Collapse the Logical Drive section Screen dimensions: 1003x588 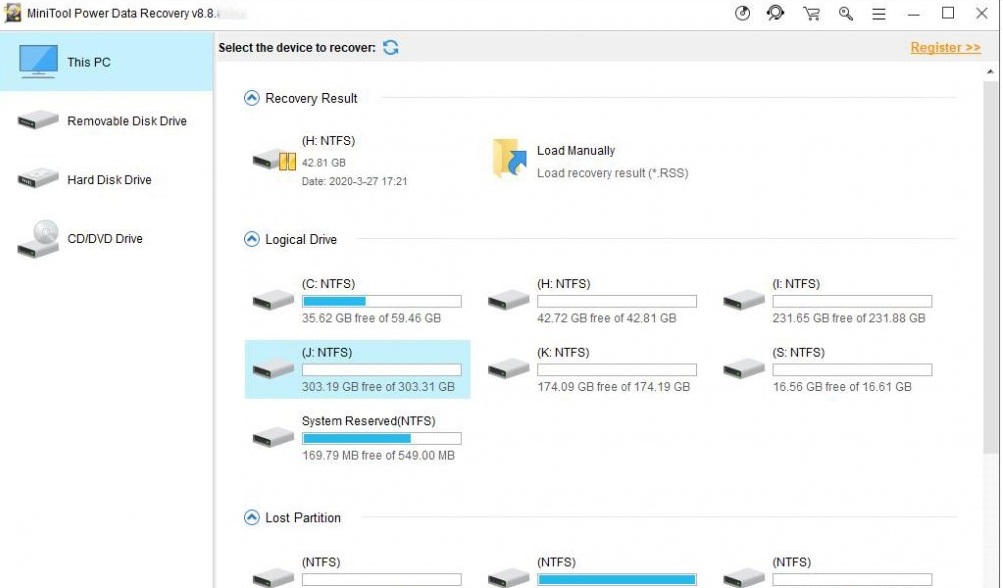(x=251, y=239)
